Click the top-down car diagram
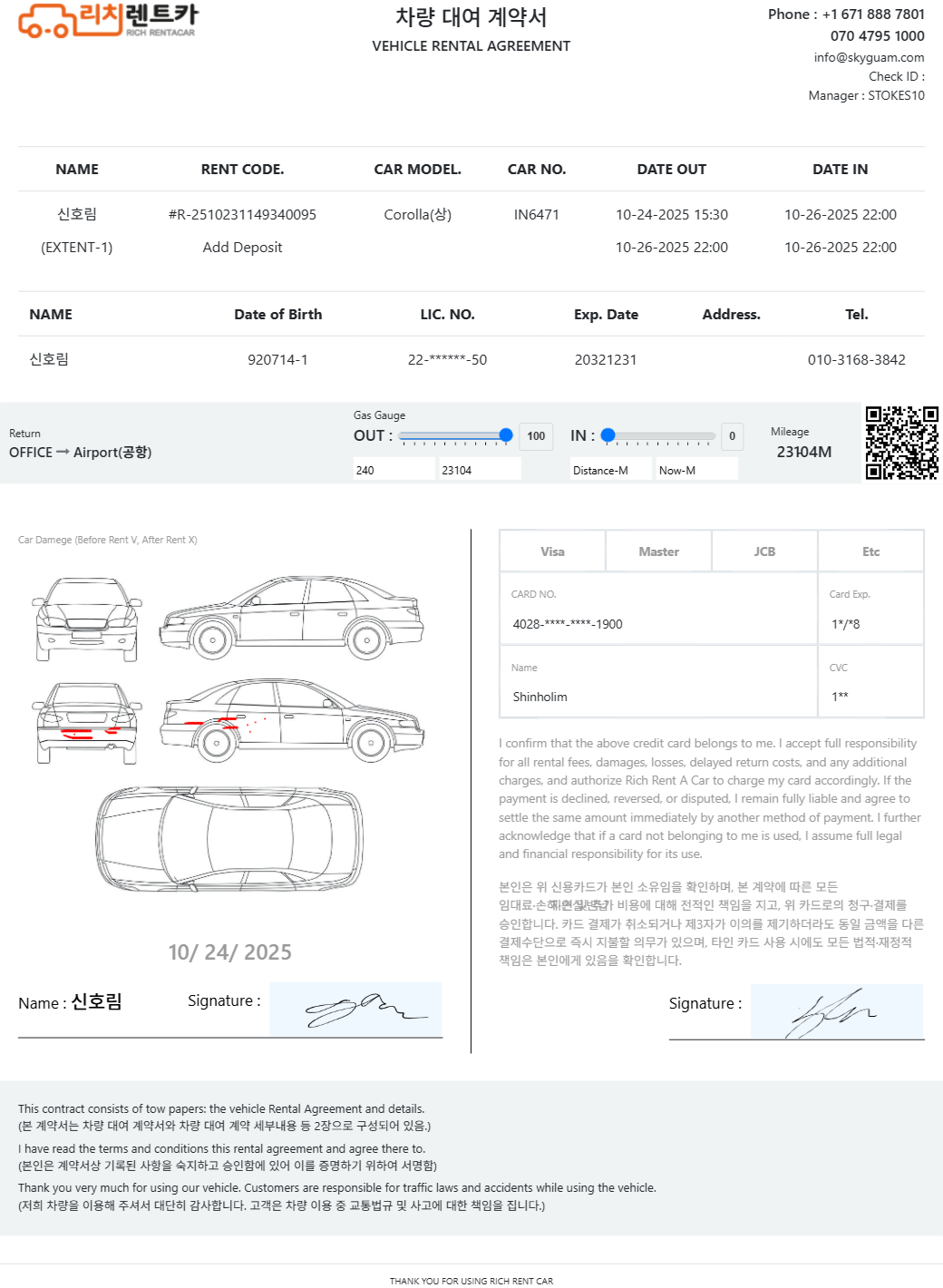 [x=229, y=839]
